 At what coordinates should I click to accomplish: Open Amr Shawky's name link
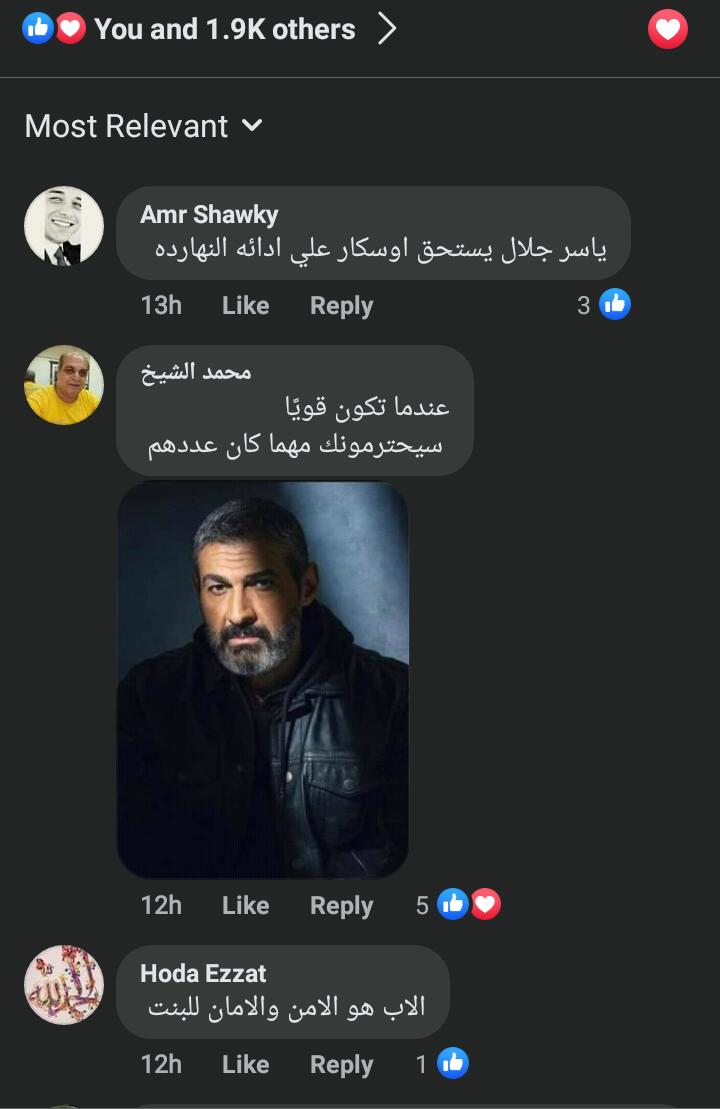pyautogui.click(x=209, y=215)
